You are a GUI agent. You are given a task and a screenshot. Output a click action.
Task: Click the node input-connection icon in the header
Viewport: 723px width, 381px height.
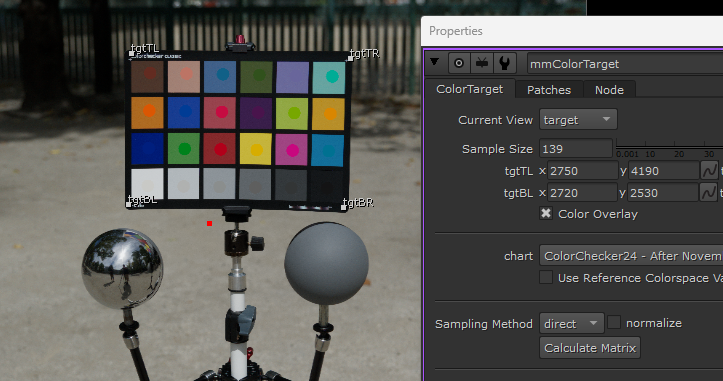click(x=481, y=63)
